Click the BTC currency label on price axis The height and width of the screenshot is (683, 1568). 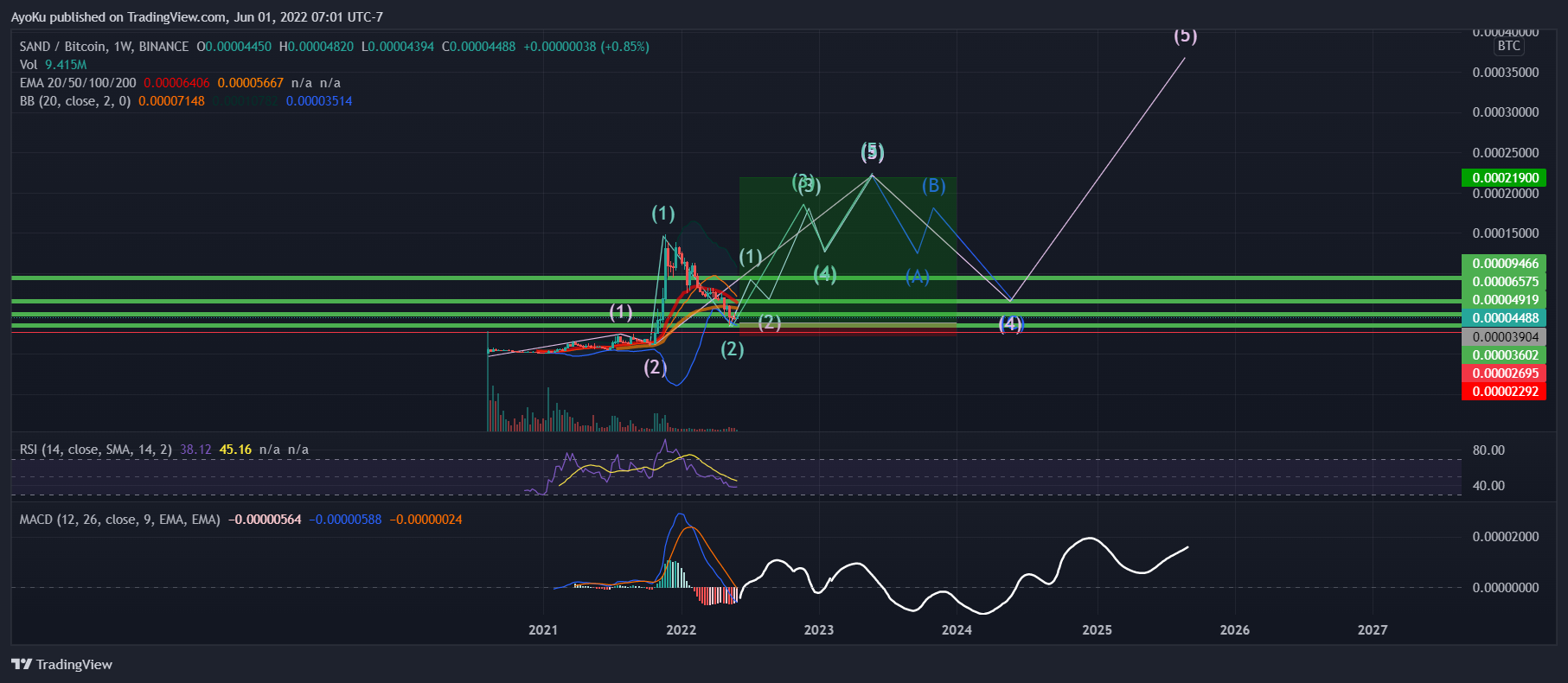point(1508,46)
